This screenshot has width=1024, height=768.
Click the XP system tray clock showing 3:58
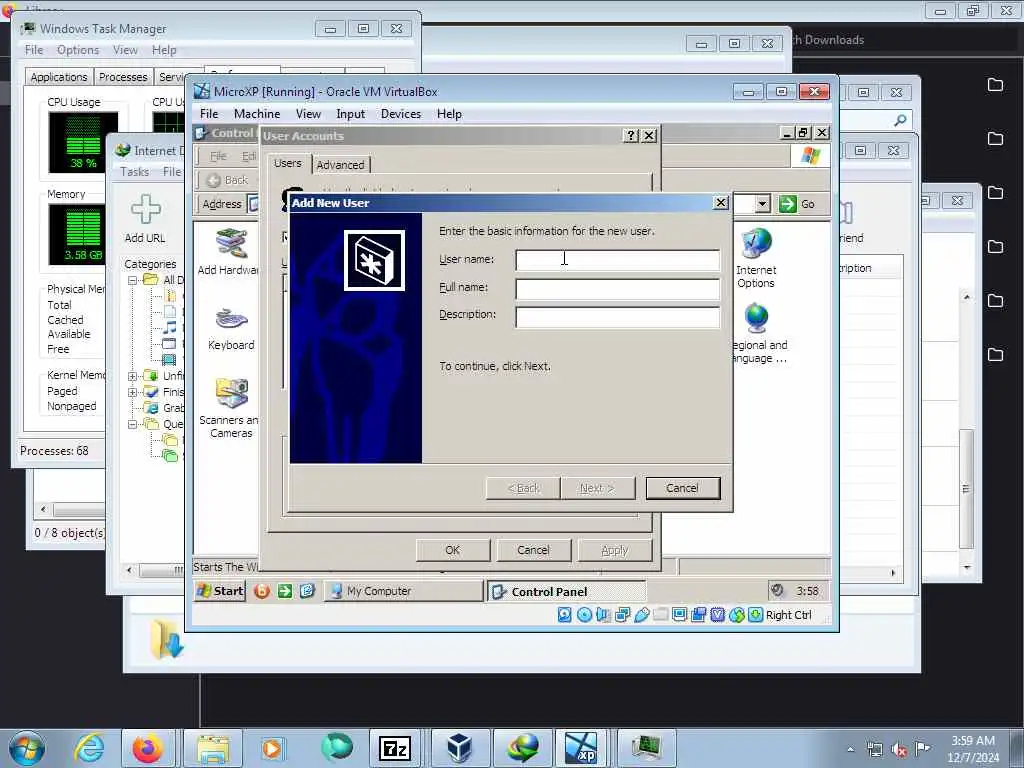point(807,591)
